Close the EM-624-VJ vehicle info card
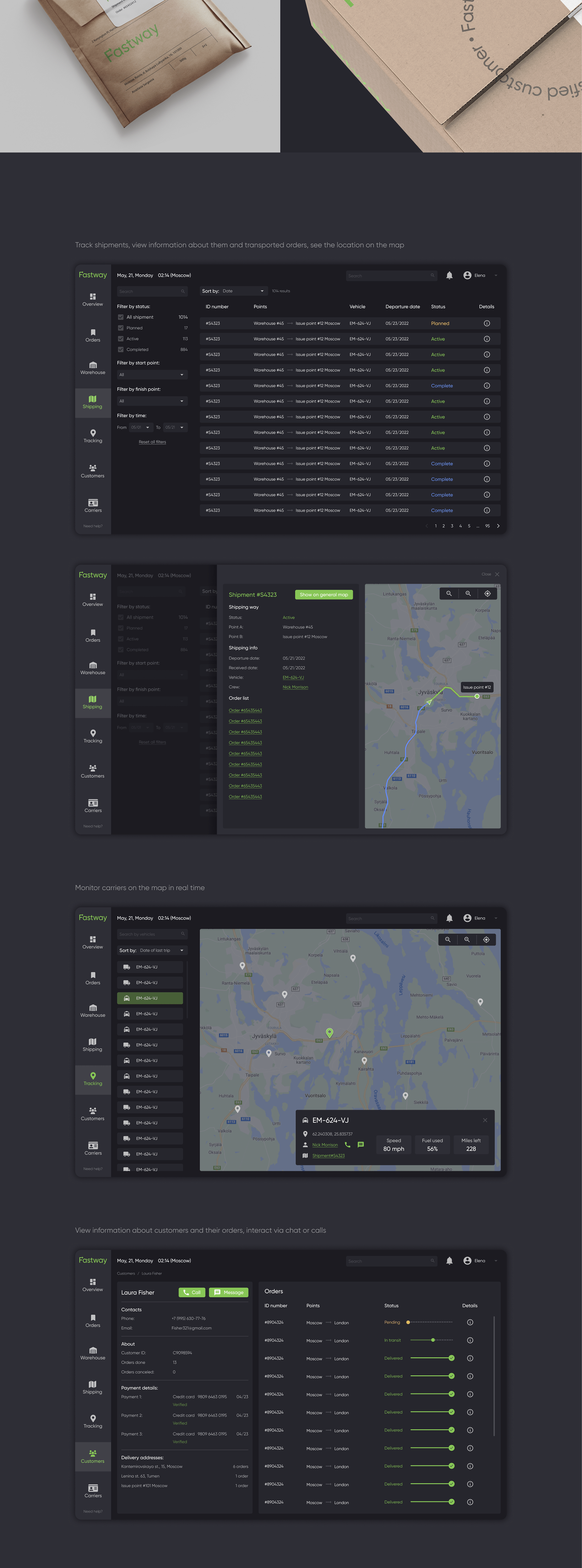 tap(485, 1120)
